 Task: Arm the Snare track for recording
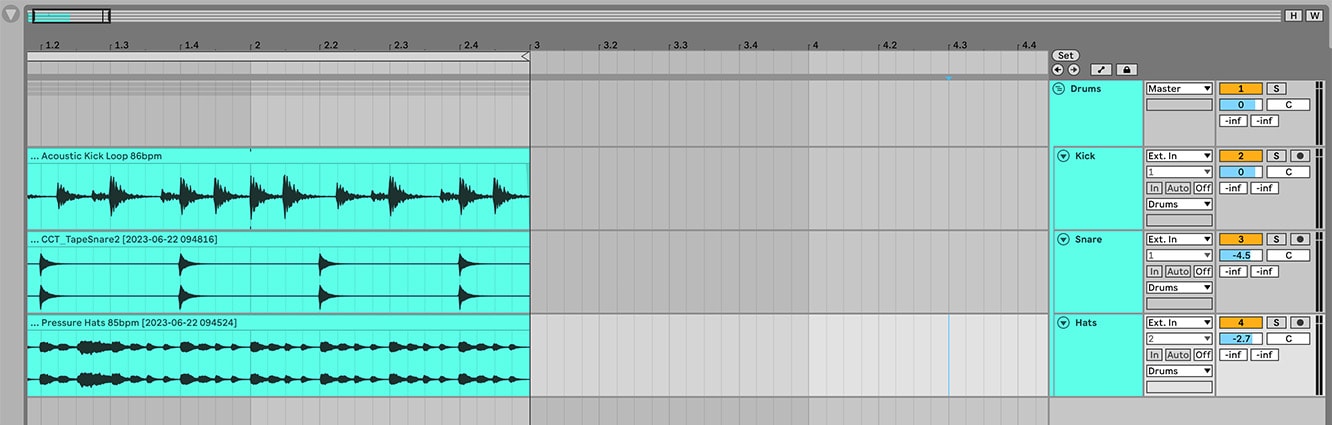1300,239
